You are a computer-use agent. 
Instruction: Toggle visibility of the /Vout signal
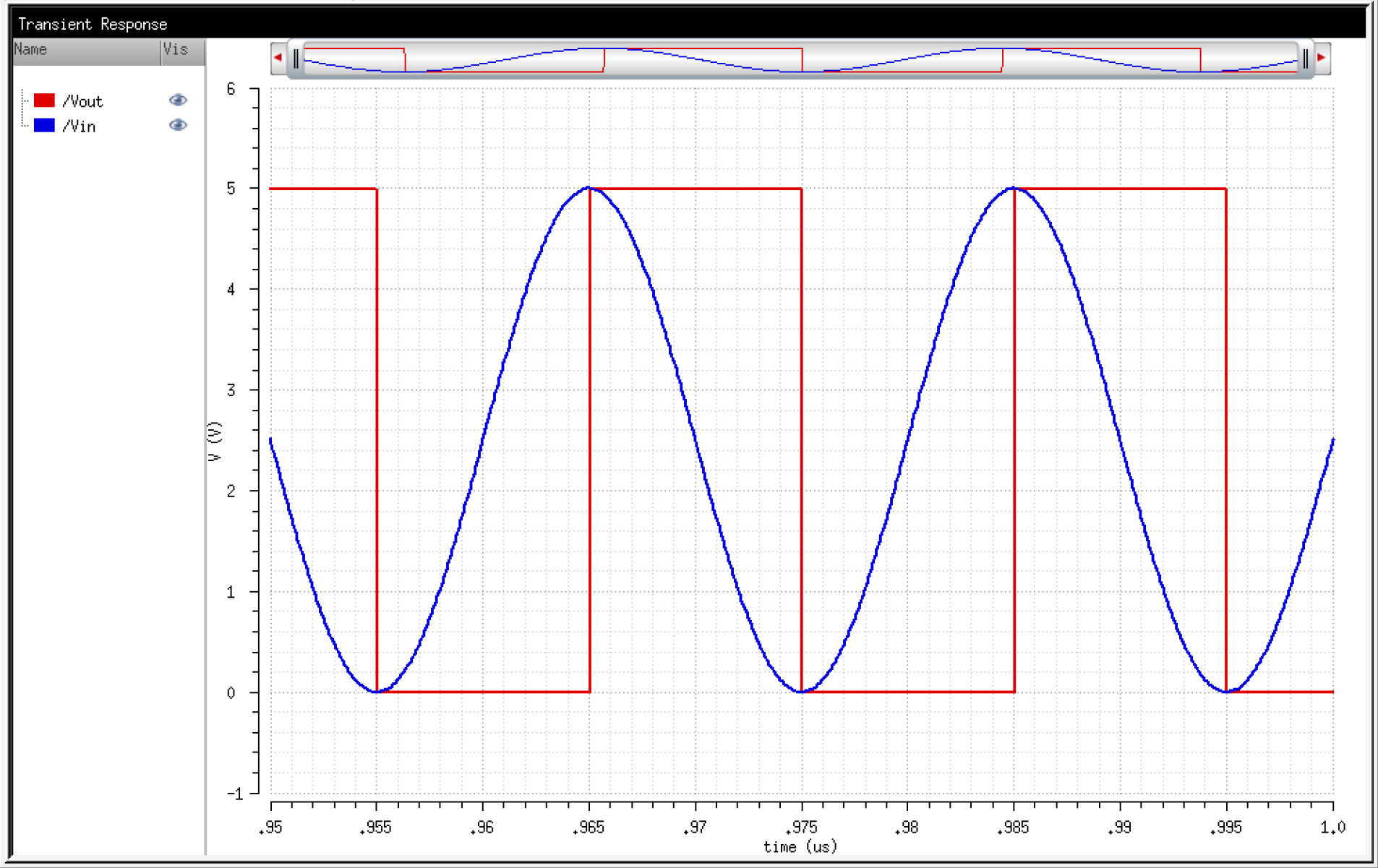[x=178, y=100]
